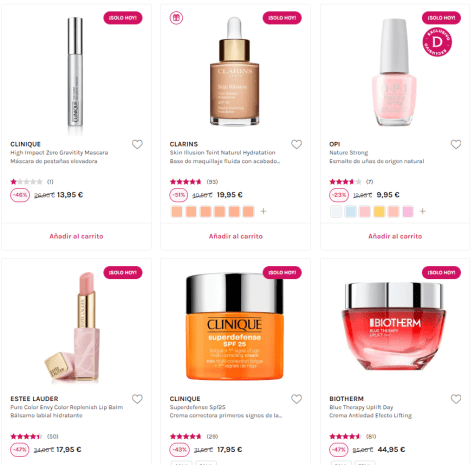Image resolution: width=475 pixels, height=465 pixels.
Task: Toggle wishlist heart for OPI Nature Strong
Action: point(456,144)
